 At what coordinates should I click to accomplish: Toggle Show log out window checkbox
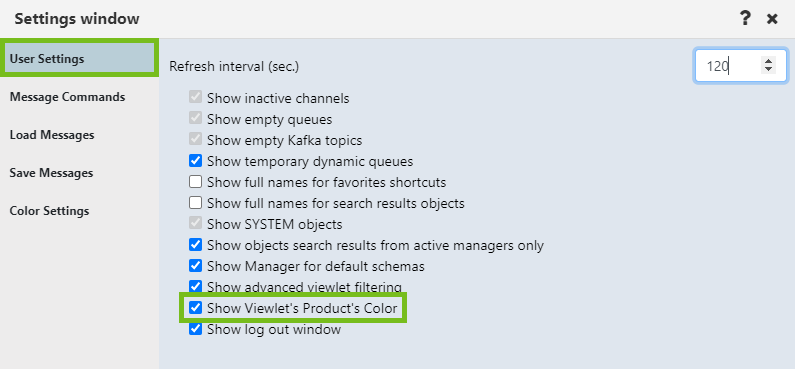pos(195,329)
